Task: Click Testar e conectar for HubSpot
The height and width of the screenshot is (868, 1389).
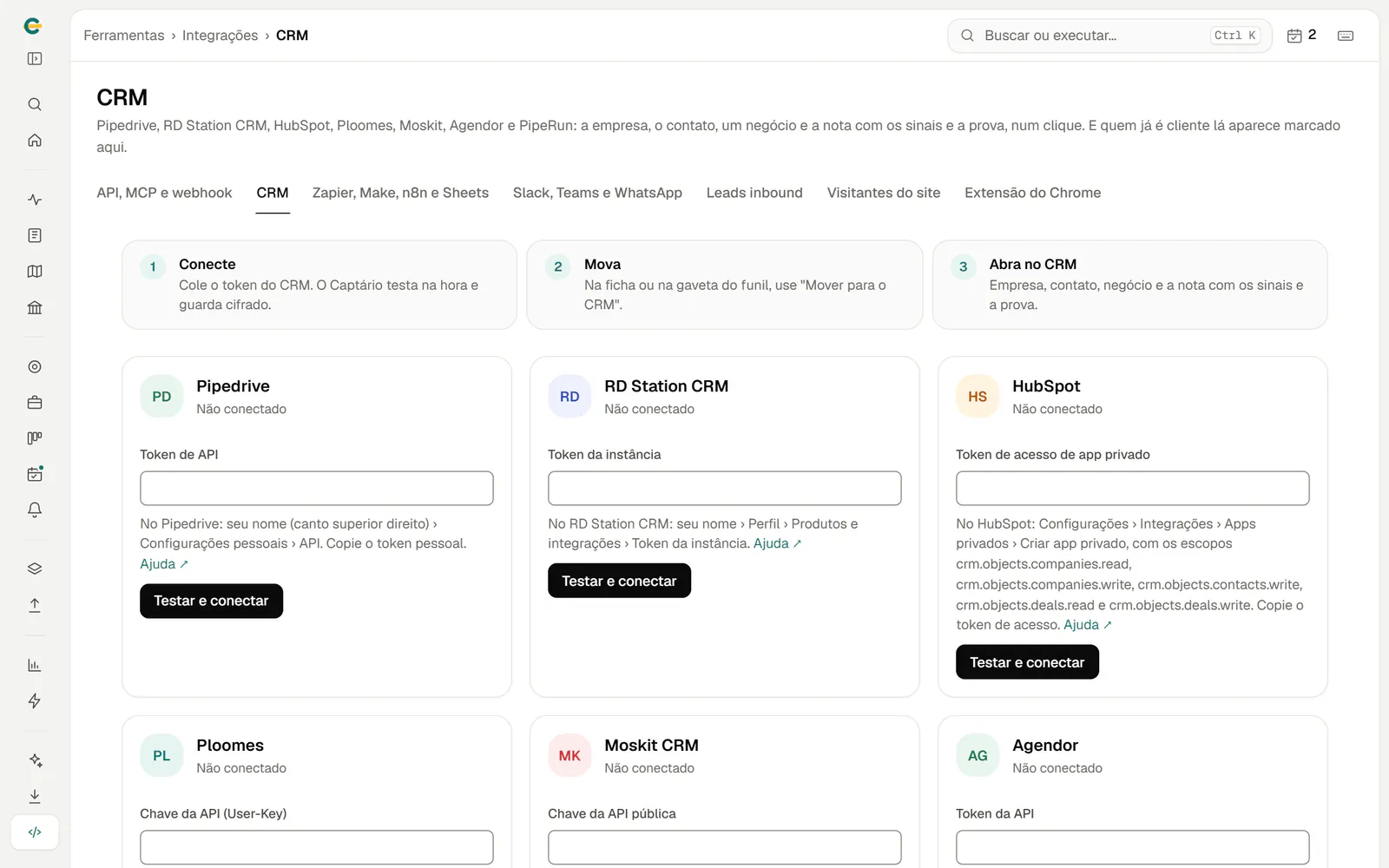Action: pyautogui.click(x=1027, y=662)
